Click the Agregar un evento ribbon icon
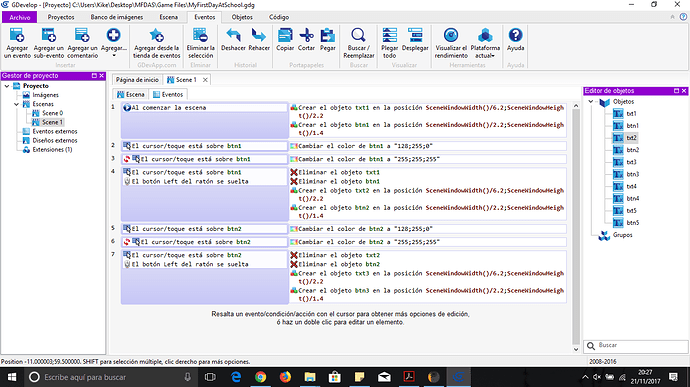The height and width of the screenshot is (387, 690). [x=17, y=36]
